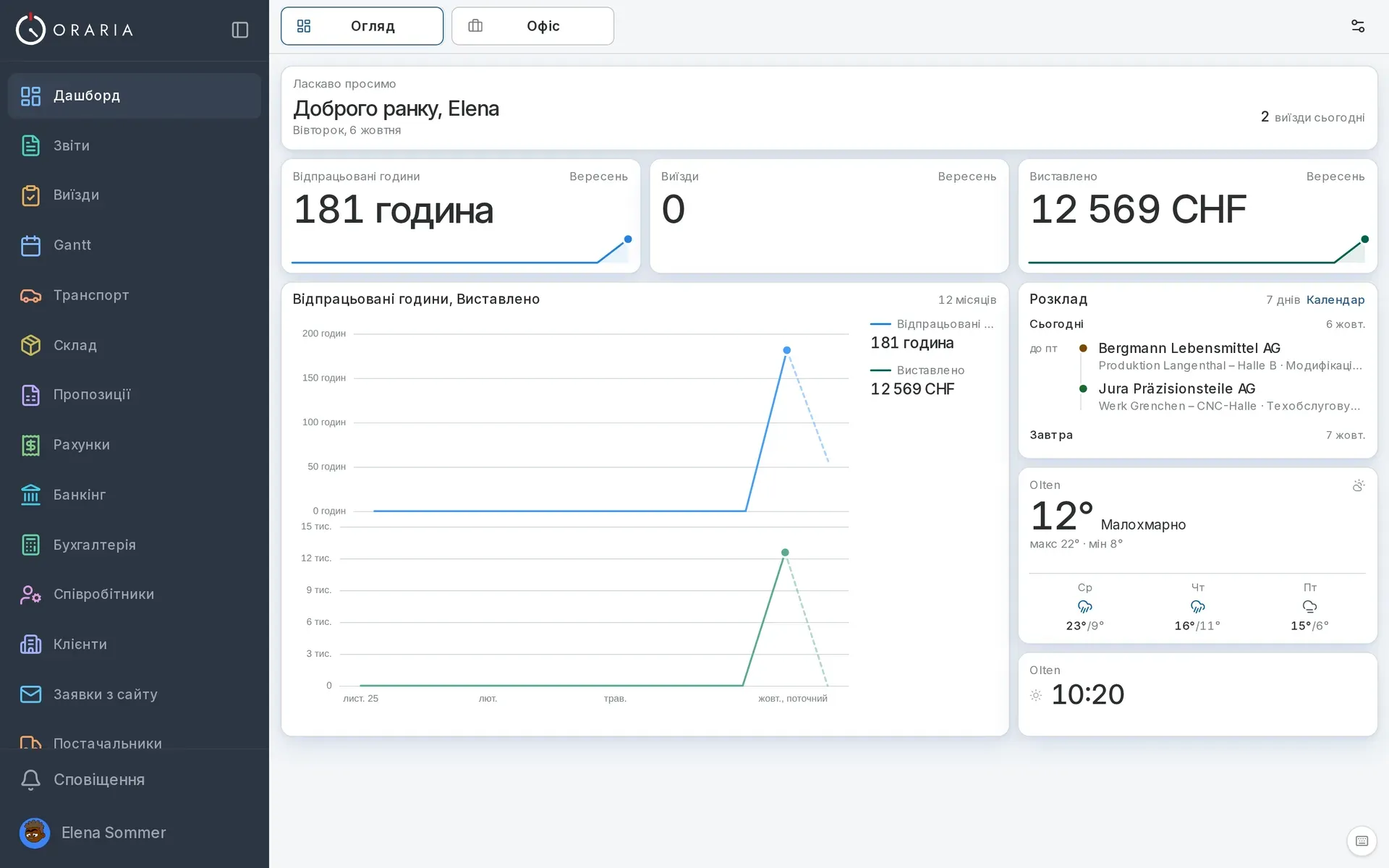This screenshot has width=1389, height=868.
Task: Click the Ср forecast 23°/9°
Action: pyautogui.click(x=1084, y=608)
